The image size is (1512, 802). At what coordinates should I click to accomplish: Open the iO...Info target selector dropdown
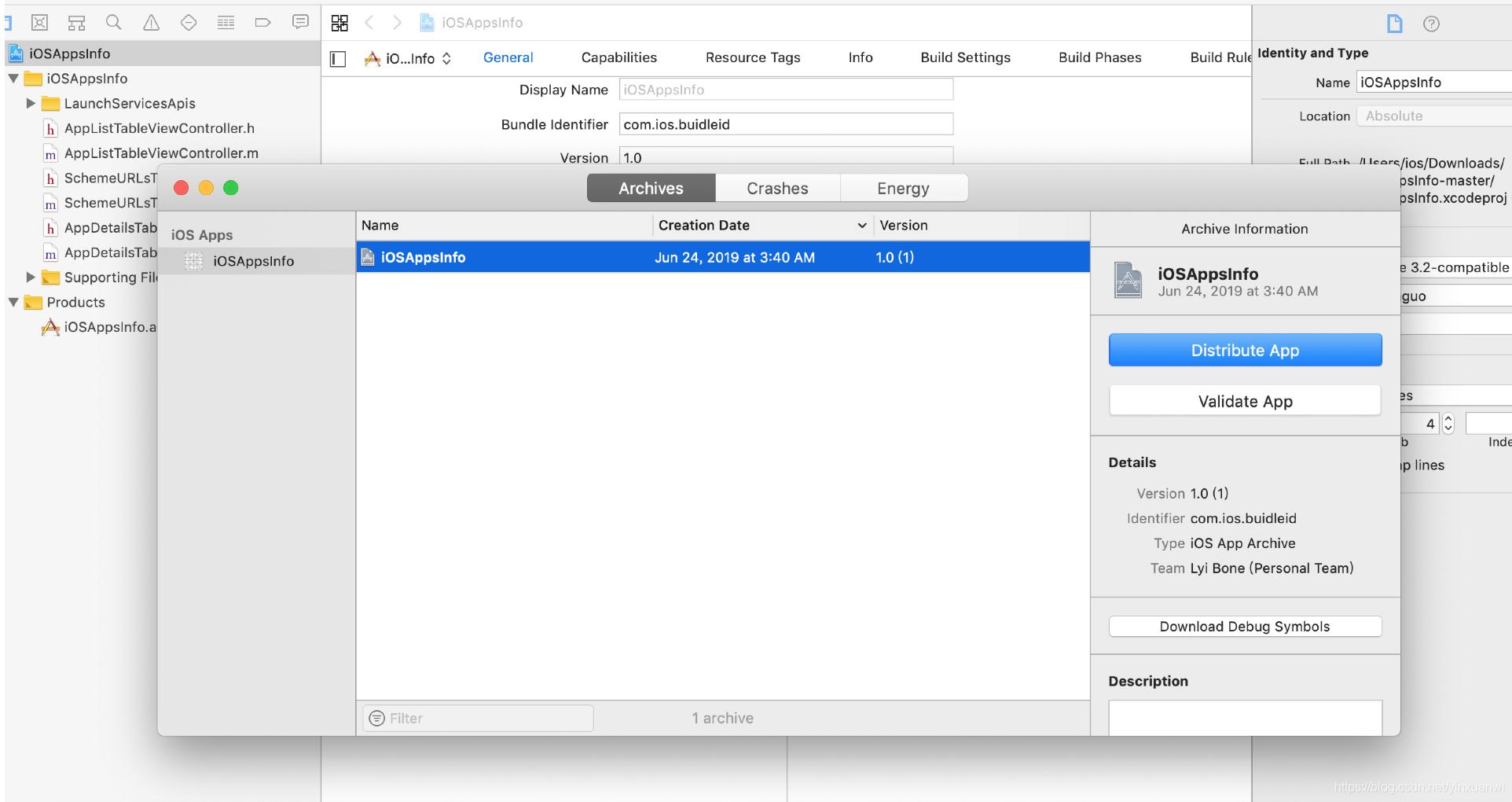click(x=408, y=59)
